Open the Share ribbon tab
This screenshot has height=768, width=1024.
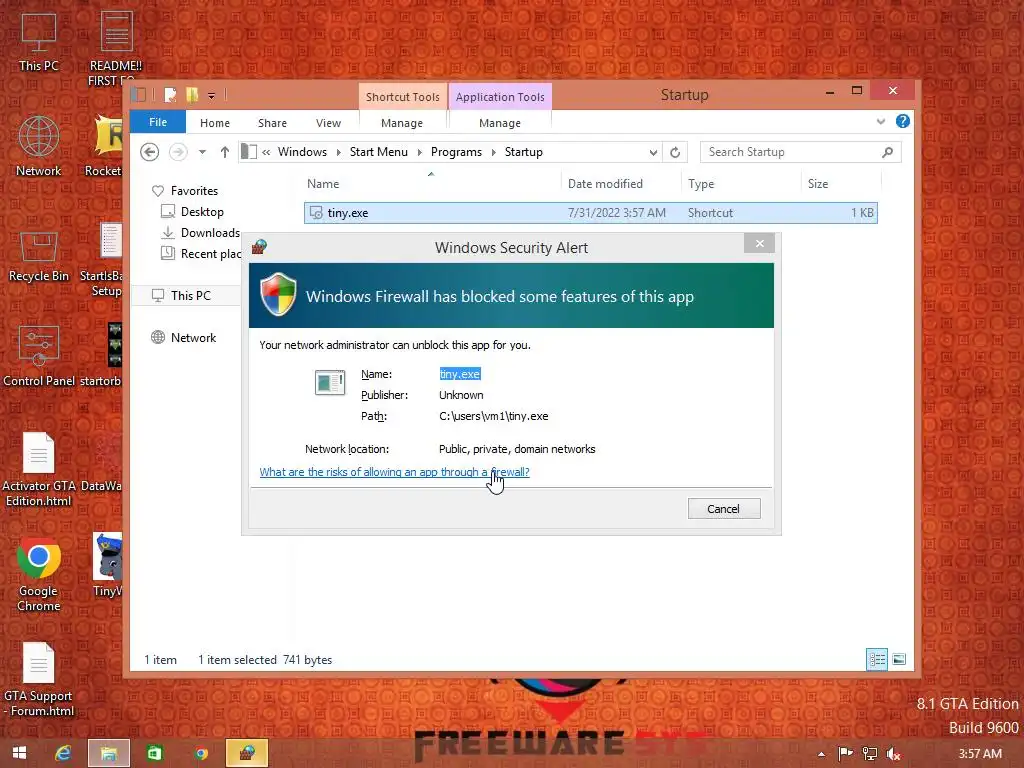click(272, 123)
